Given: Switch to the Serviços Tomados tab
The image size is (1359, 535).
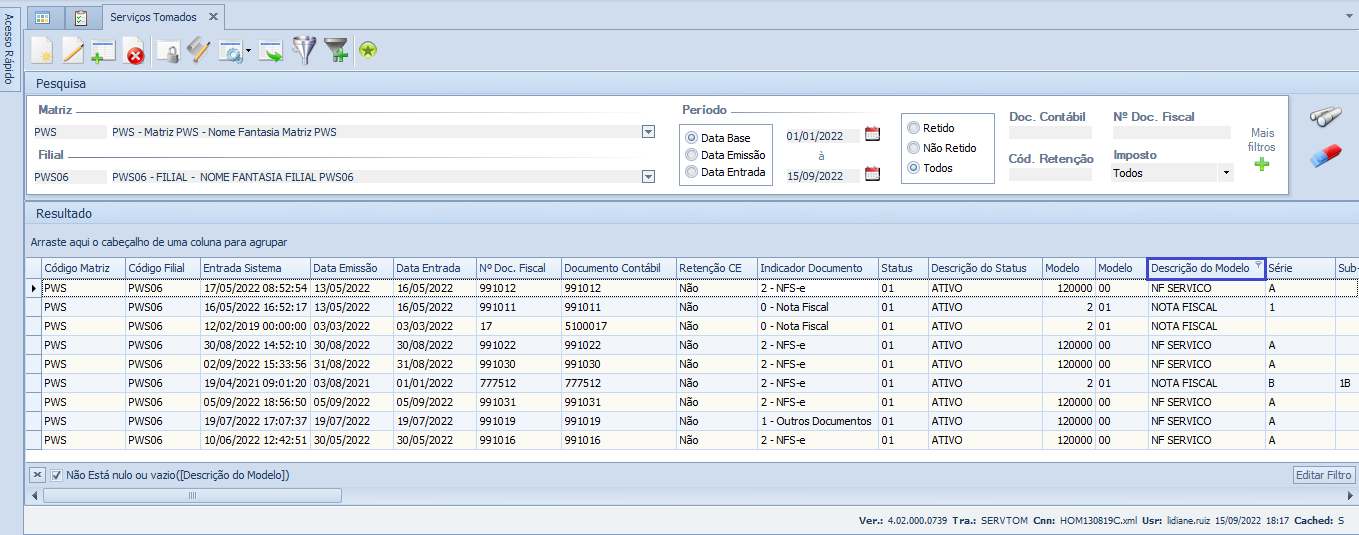Looking at the screenshot, I should 153,17.
